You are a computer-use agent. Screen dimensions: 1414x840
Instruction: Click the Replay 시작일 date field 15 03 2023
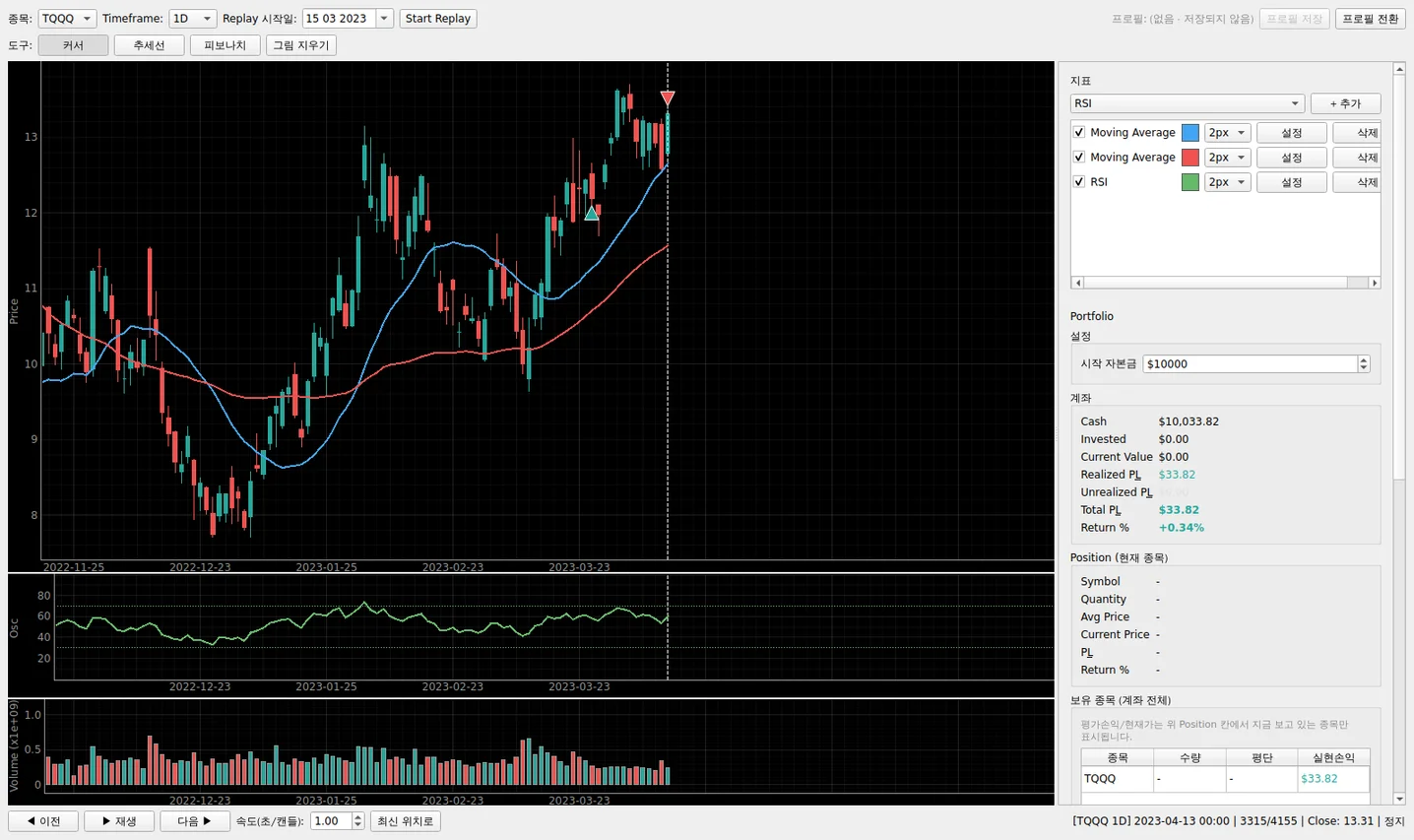(339, 19)
